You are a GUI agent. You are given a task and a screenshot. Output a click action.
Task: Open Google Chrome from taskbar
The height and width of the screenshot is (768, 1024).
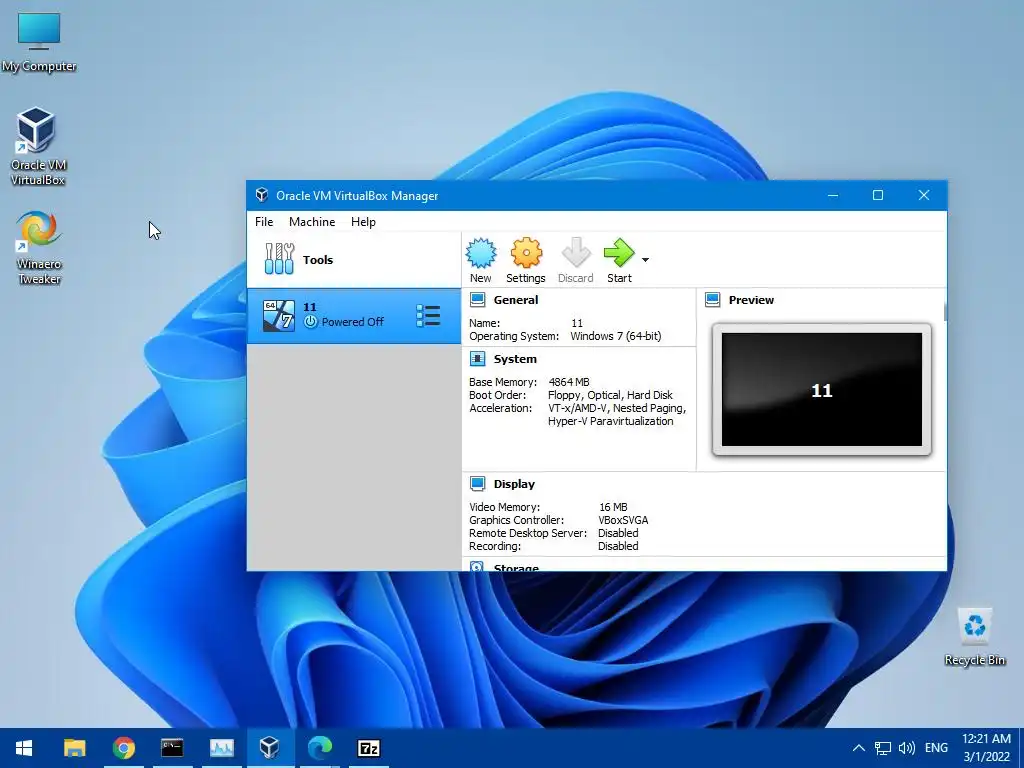coord(123,748)
